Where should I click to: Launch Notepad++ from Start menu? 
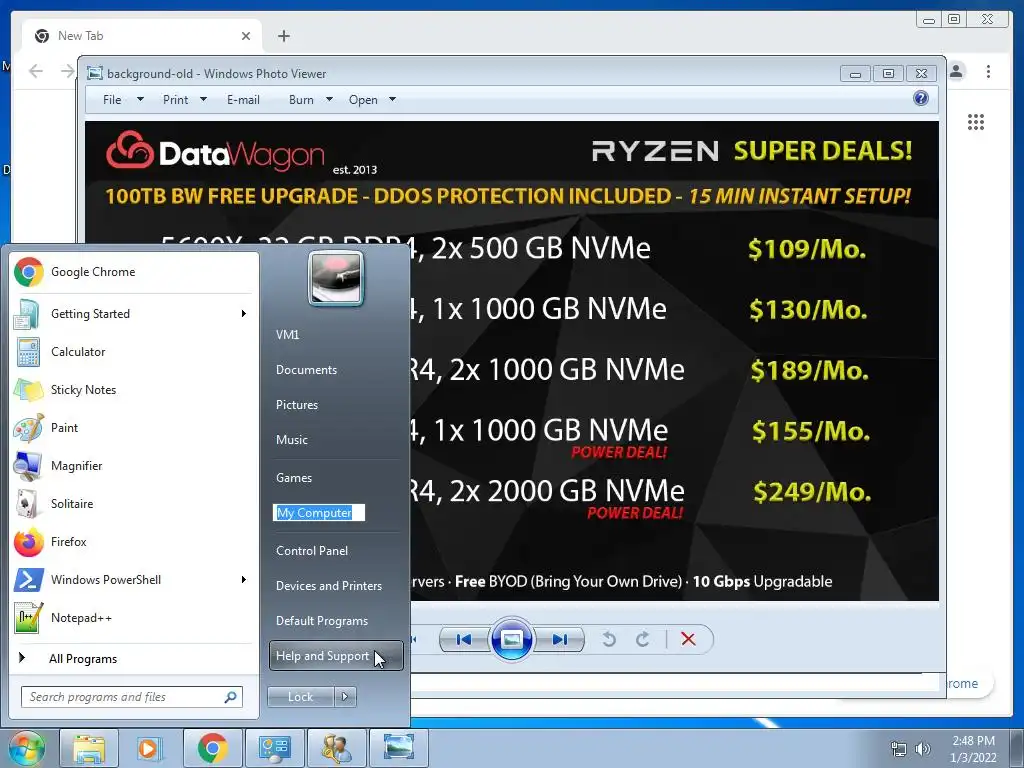pyautogui.click(x=134, y=618)
